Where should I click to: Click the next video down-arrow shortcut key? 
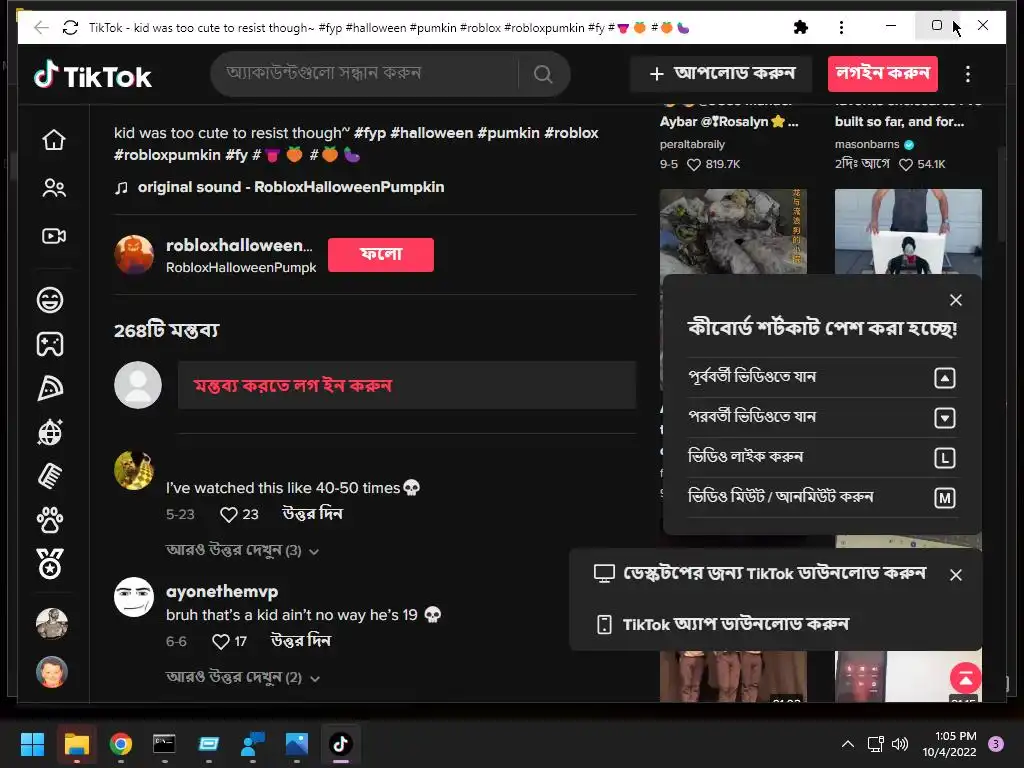(x=944, y=418)
